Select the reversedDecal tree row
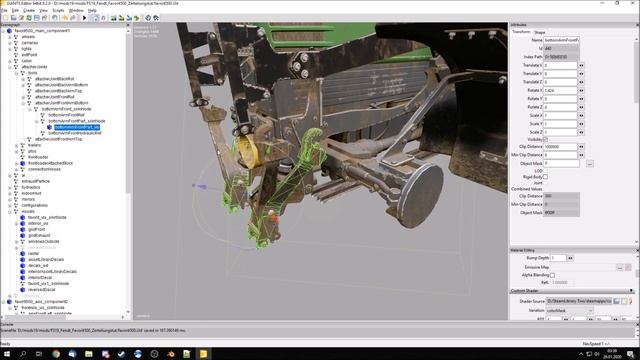640x360 pixels. tap(41, 289)
